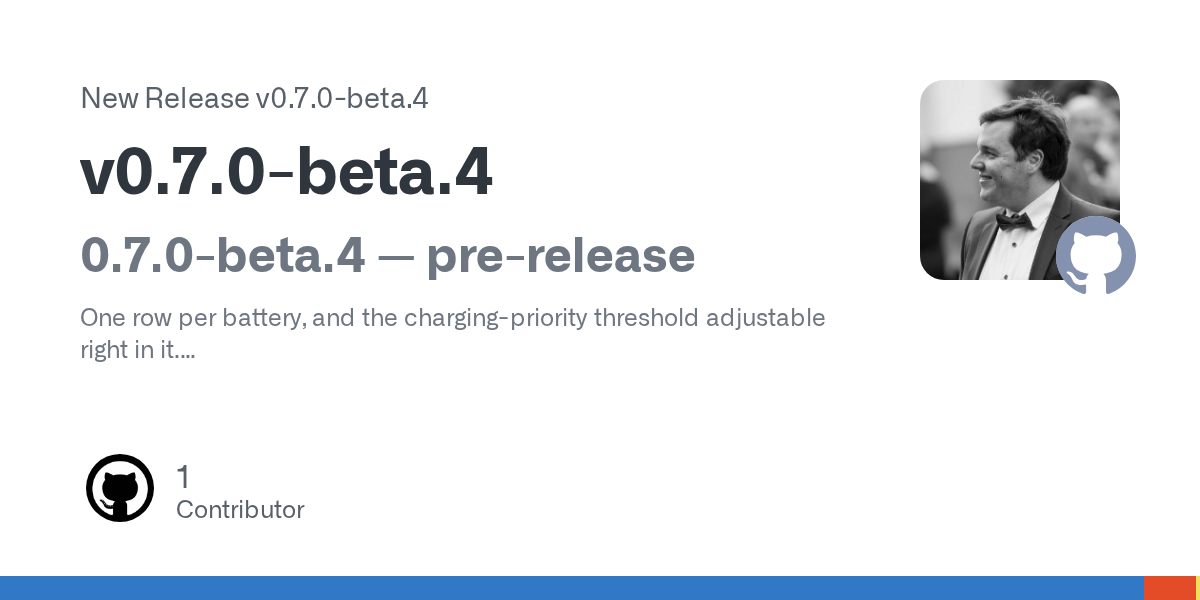The height and width of the screenshot is (600, 1200).
Task: Select the orange-red language bar segment
Action: 1170,588
